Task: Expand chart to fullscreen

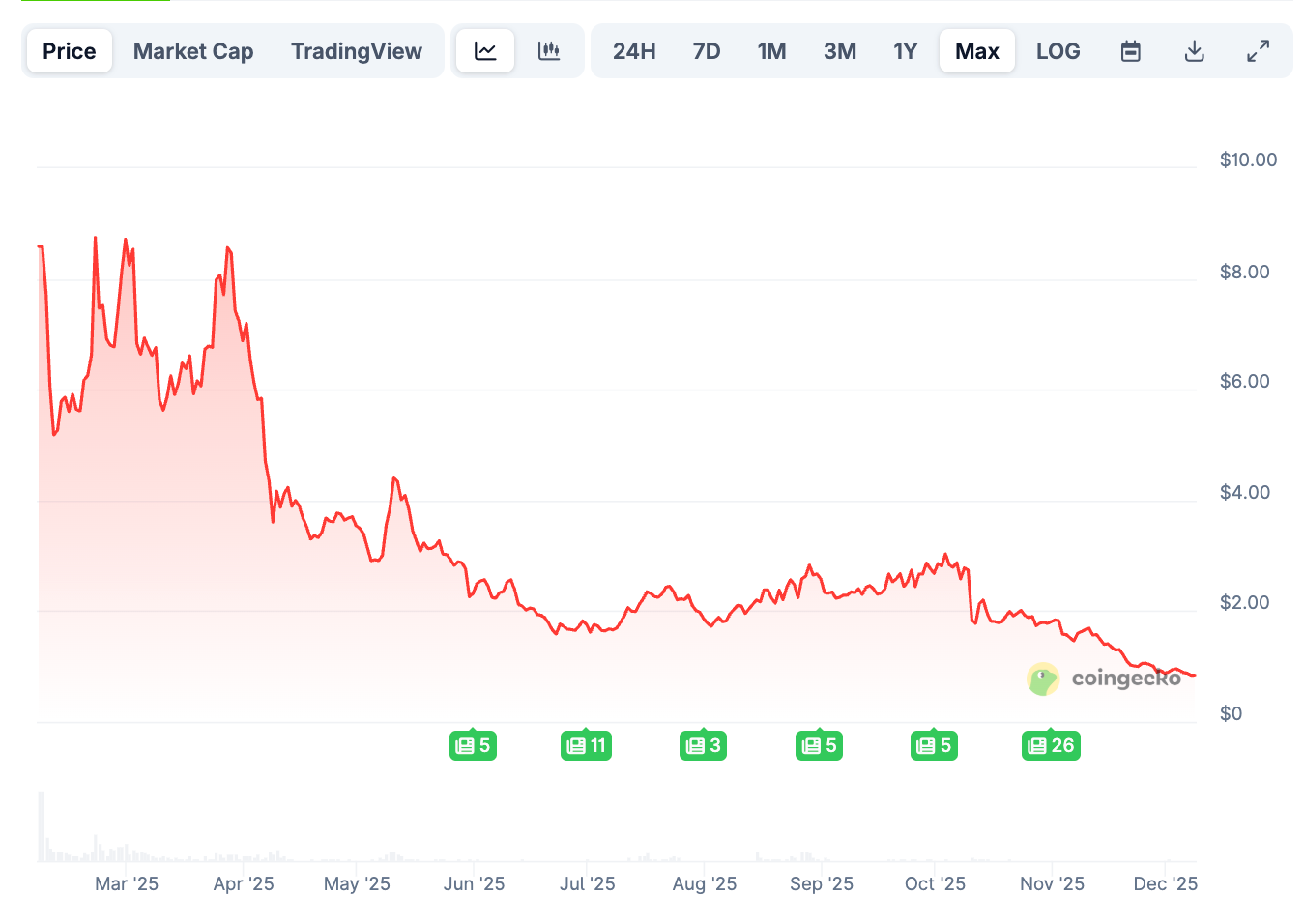Action: [x=1258, y=51]
